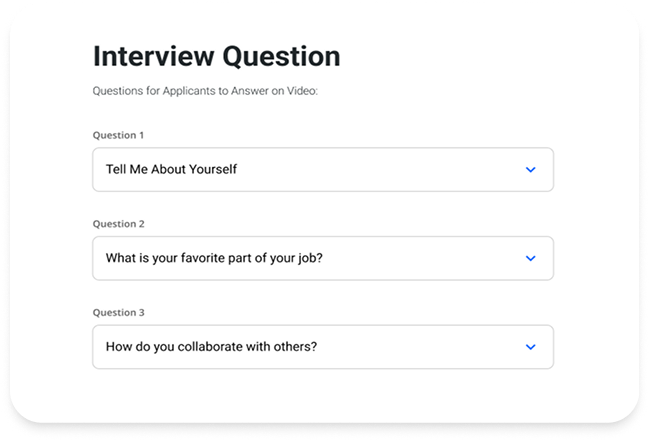
Task: Click the 'Question 3' field label
Action: click(x=118, y=312)
